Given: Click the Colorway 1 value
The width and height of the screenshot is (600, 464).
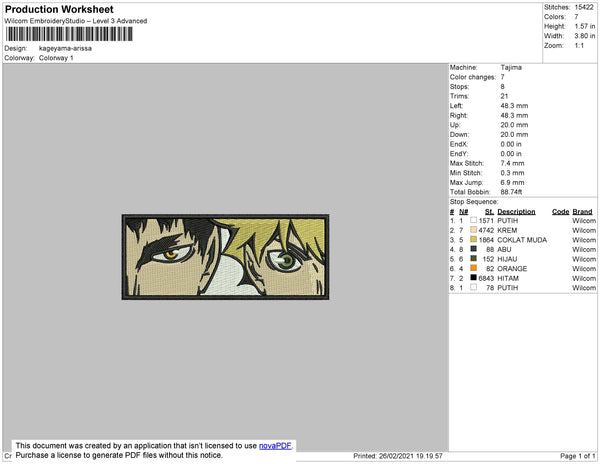Looking at the screenshot, I should [x=56, y=58].
